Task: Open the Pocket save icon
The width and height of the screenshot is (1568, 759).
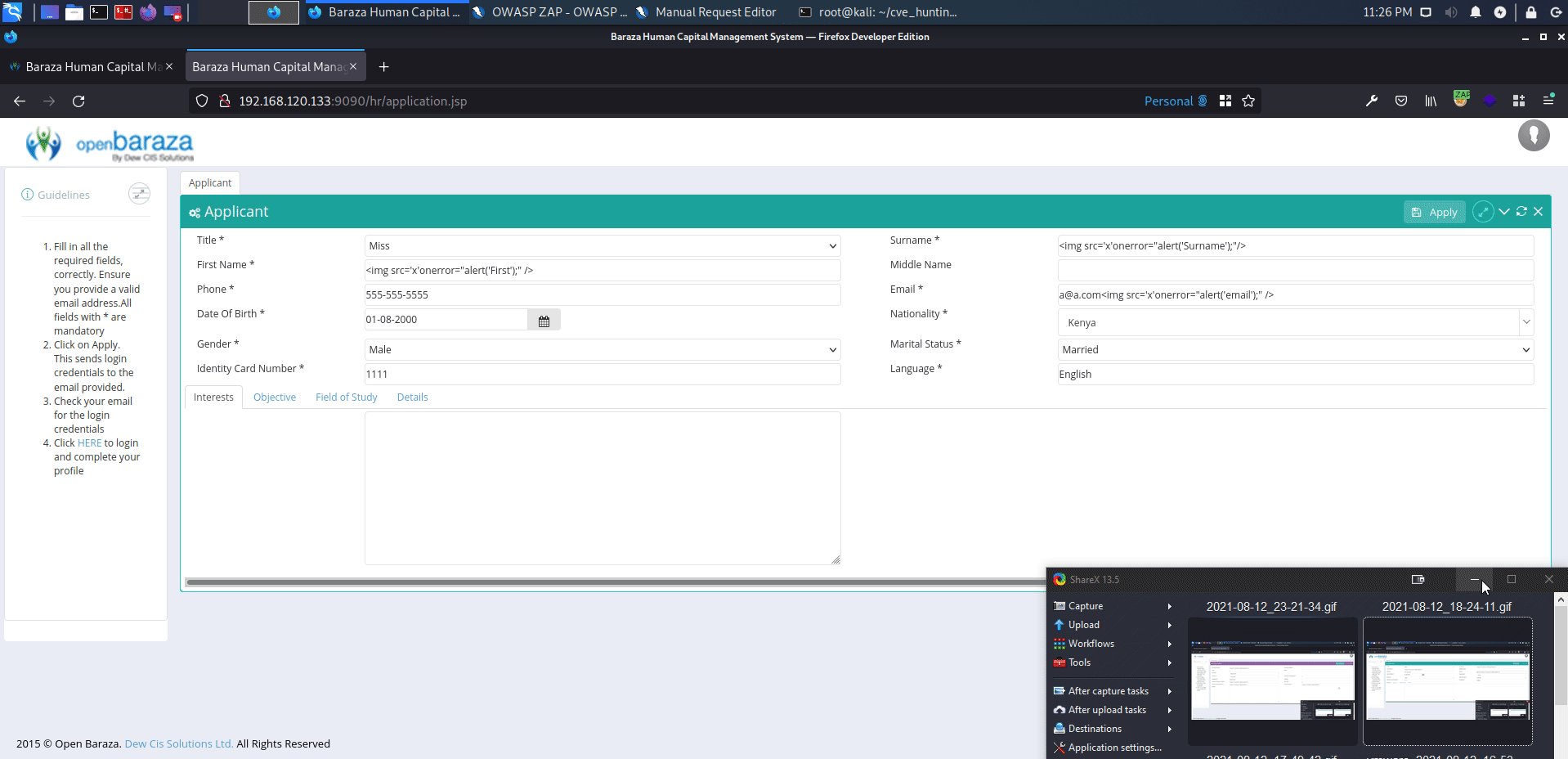Action: click(x=1401, y=101)
